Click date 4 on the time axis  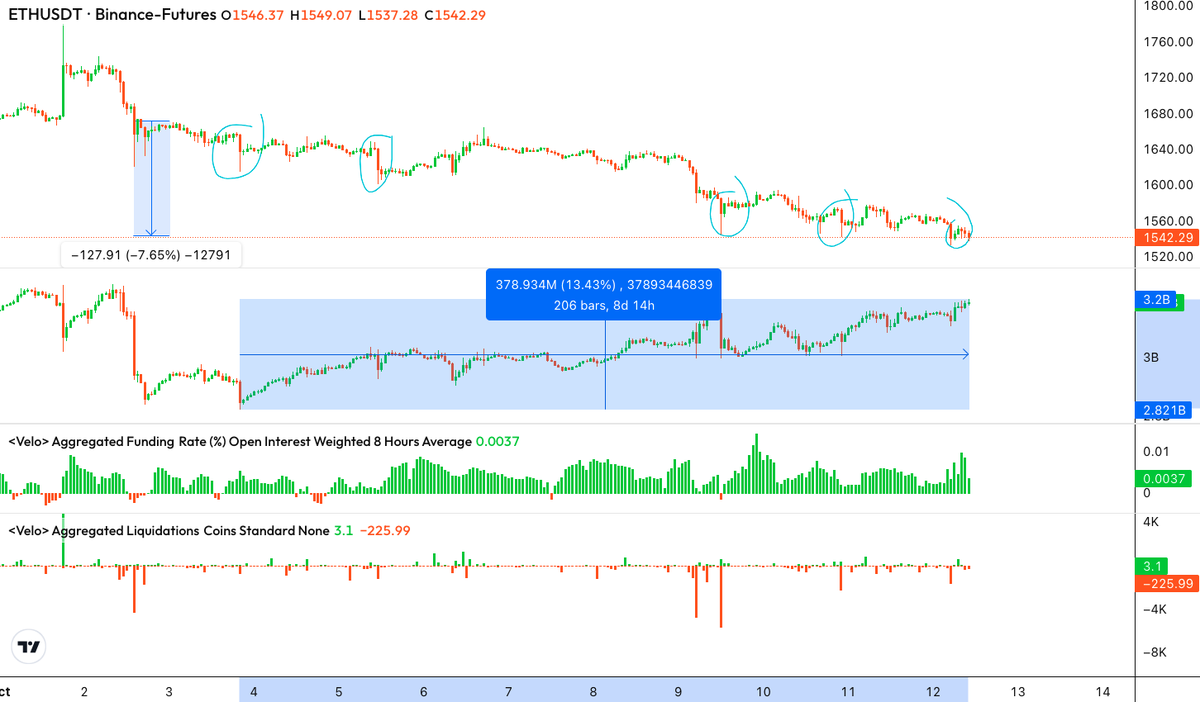point(254,692)
